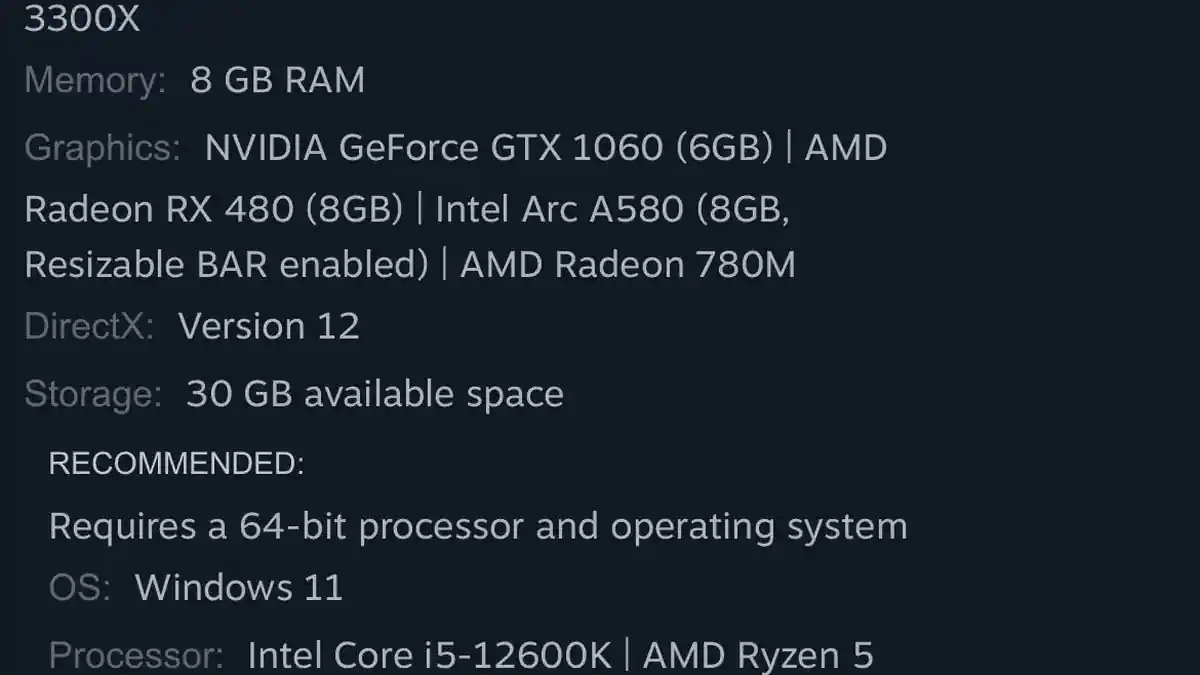The width and height of the screenshot is (1200, 675).
Task: Click the "AMD Radeon 780M" text
Action: pos(627,265)
